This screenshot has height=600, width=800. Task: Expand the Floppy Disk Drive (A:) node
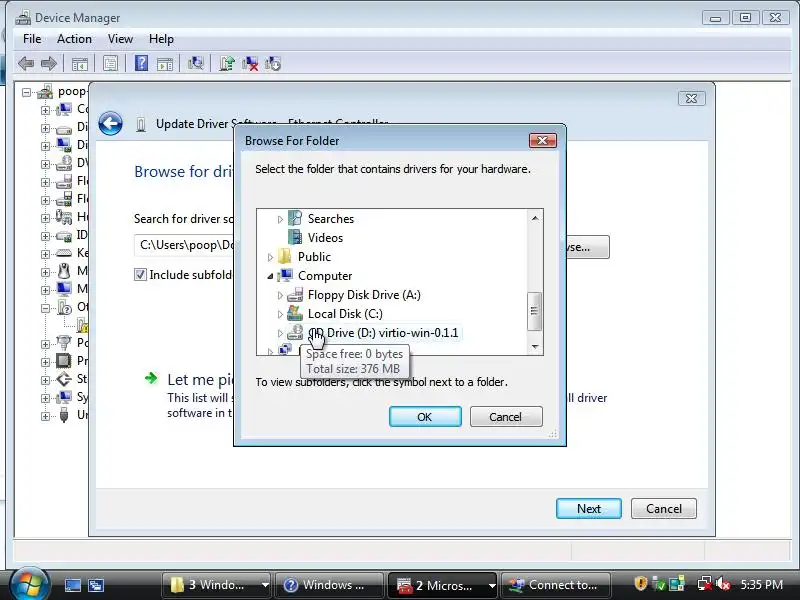(280, 295)
